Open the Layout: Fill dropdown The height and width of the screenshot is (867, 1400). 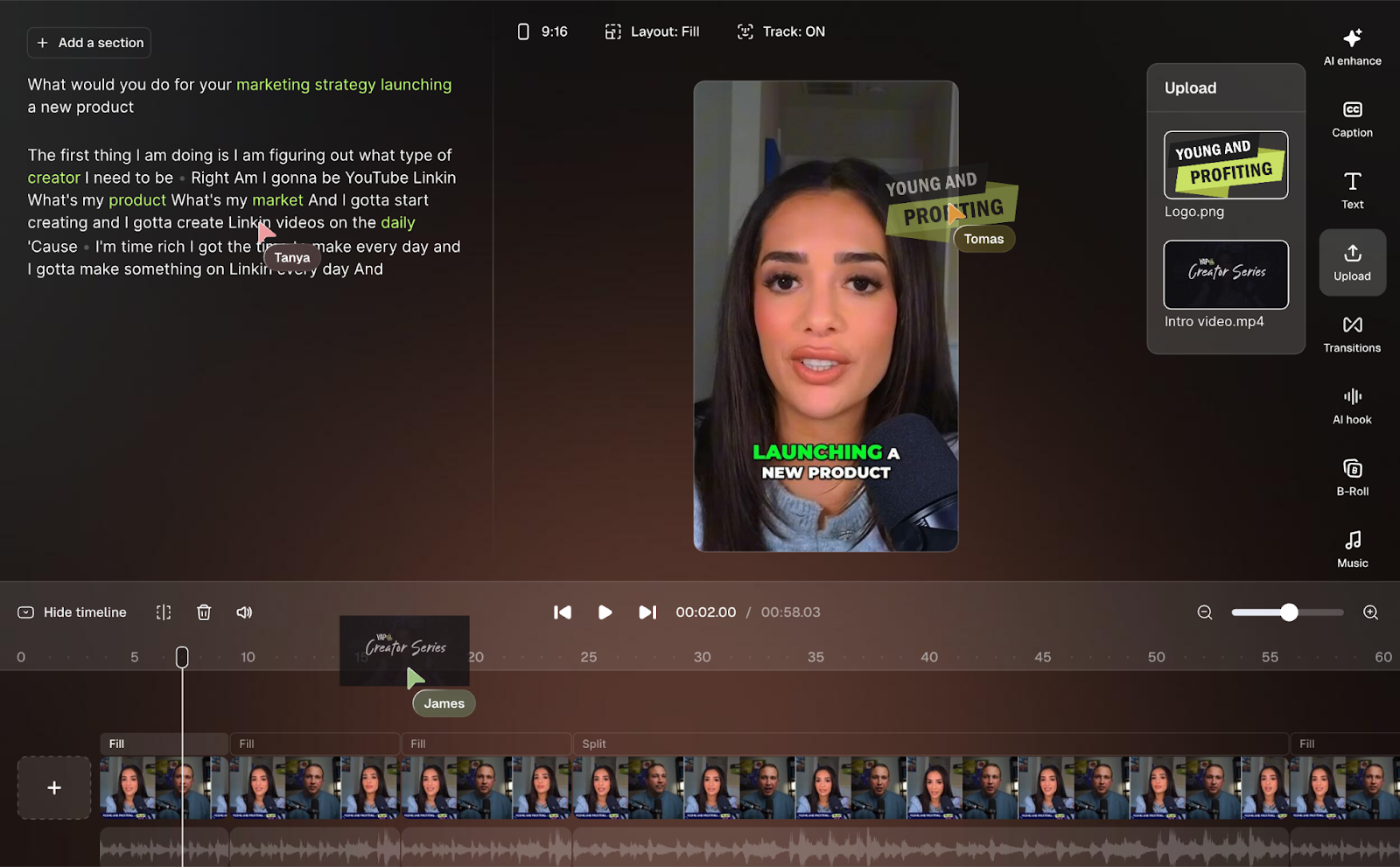pyautogui.click(x=652, y=31)
